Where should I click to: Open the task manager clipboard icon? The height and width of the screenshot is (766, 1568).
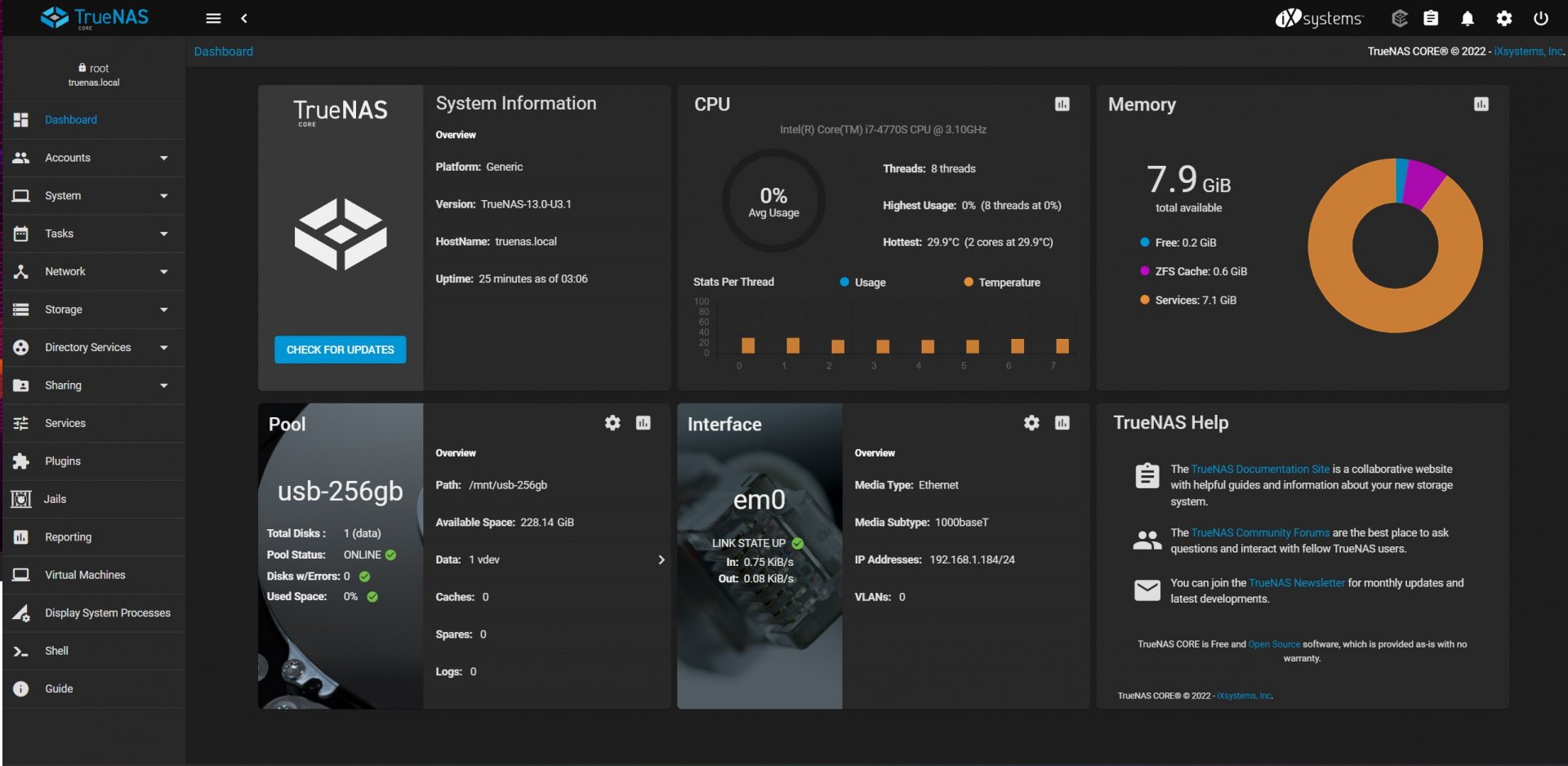click(1431, 18)
